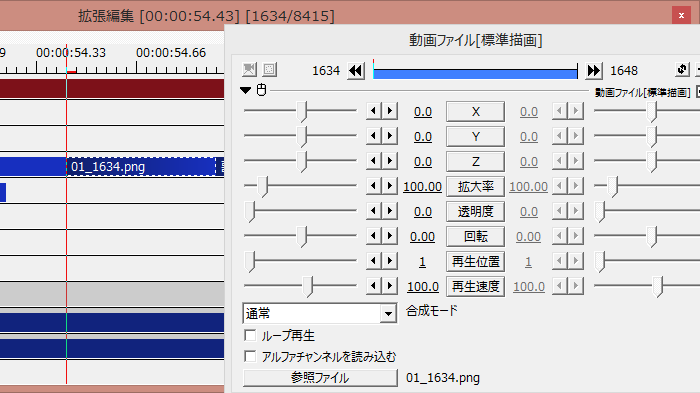Click the dark red top layer object
This screenshot has height=393, width=700.
[112, 88]
